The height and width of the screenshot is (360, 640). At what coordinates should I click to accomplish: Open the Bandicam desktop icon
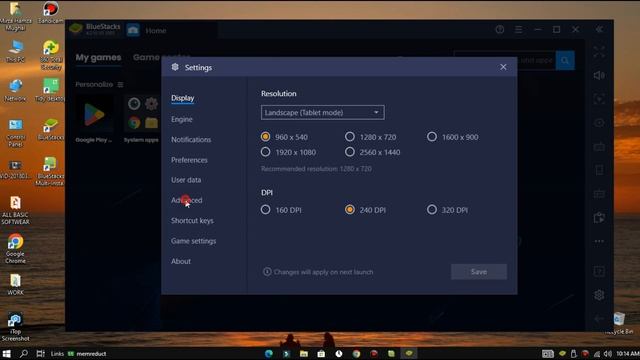point(51,12)
